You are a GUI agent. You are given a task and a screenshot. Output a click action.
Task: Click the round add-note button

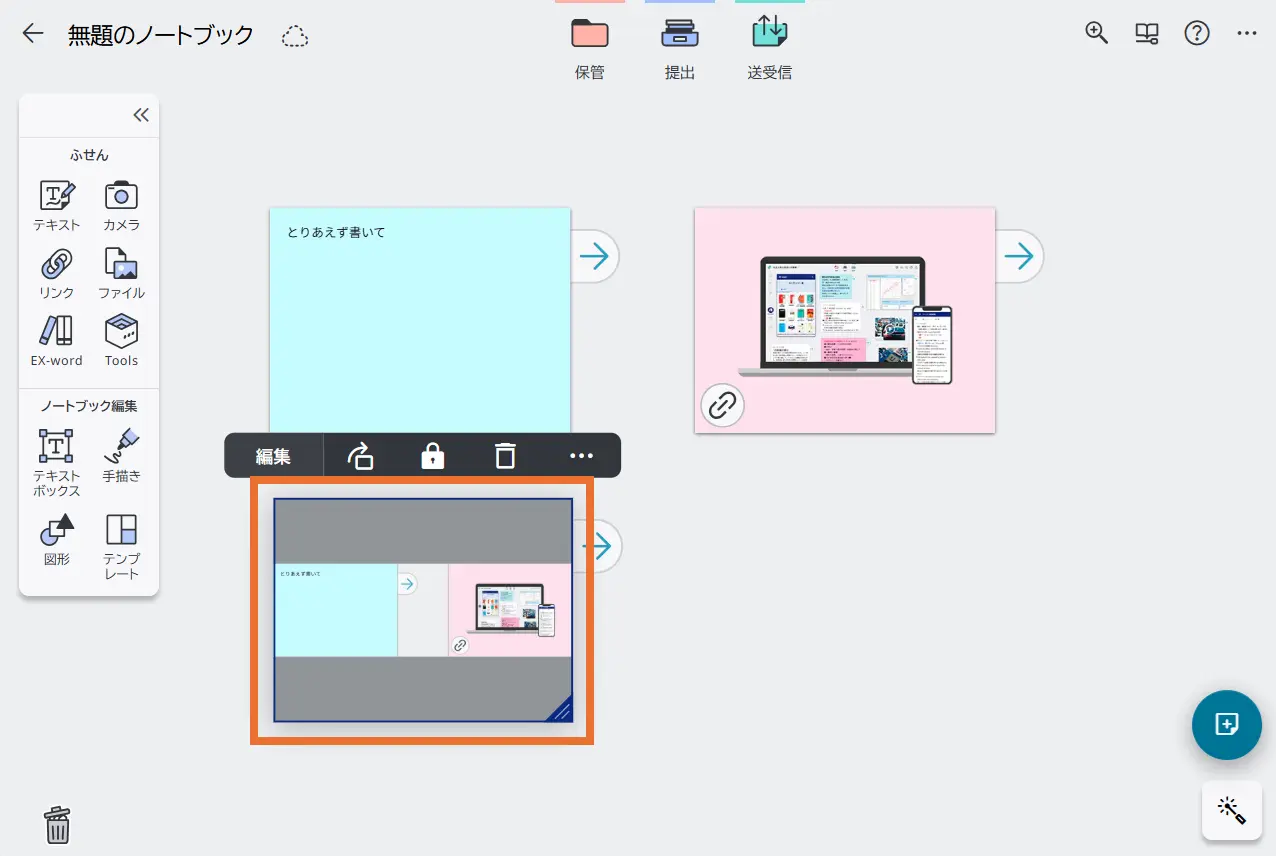click(x=1226, y=725)
